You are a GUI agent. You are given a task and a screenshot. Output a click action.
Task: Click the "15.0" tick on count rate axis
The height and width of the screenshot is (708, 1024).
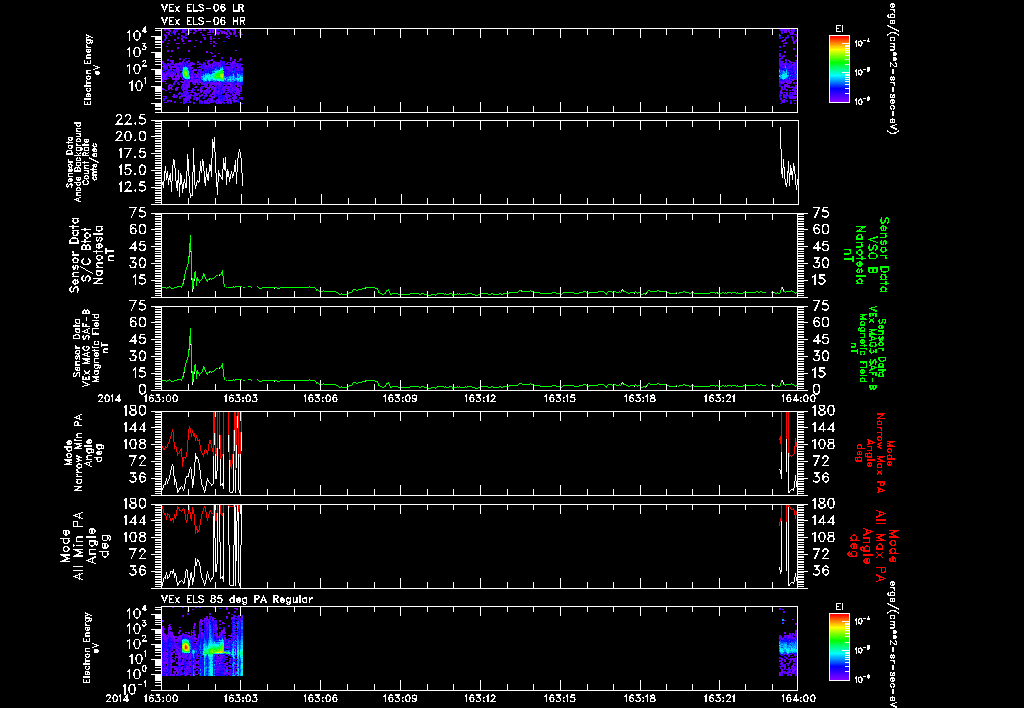[133, 170]
